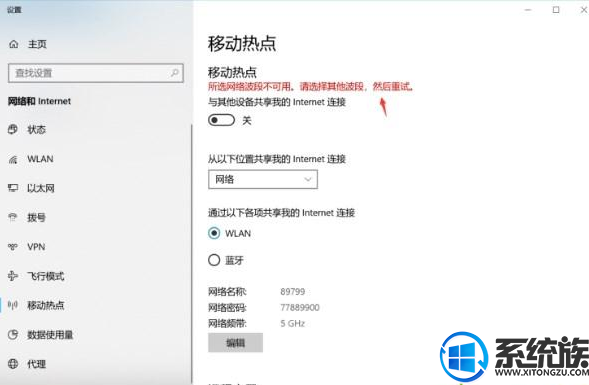
Task: Click the home icon beside 主页
Action: pyautogui.click(x=14, y=44)
